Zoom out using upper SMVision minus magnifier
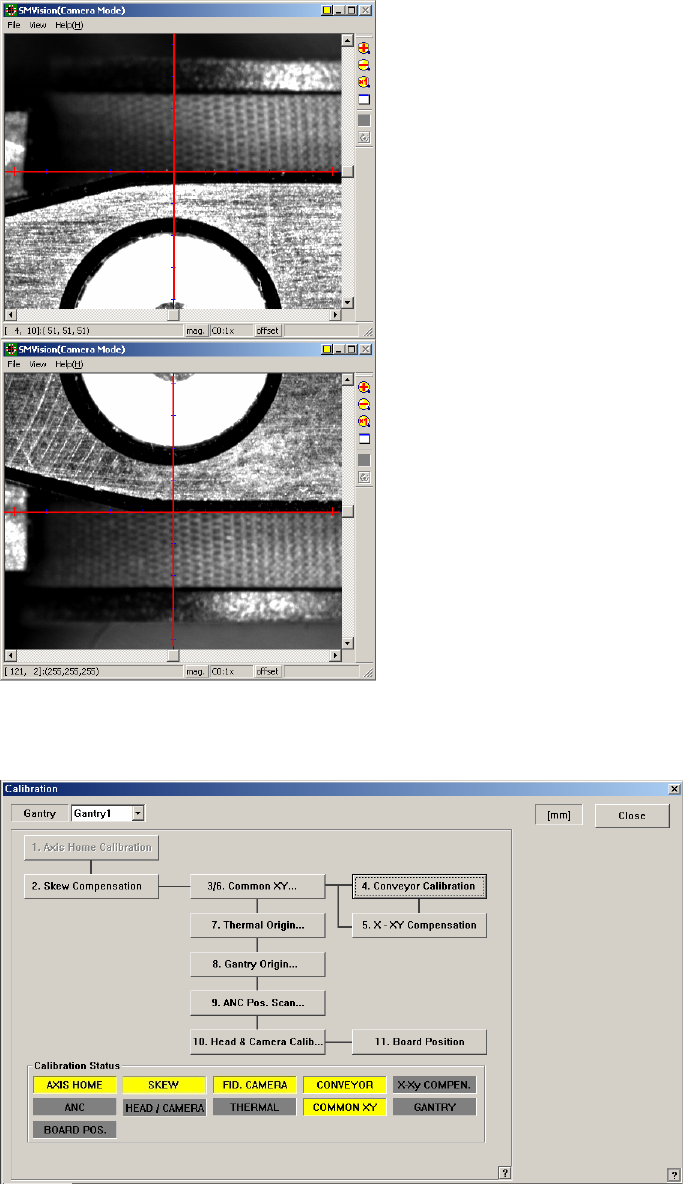The image size is (683, 1184). coord(364,65)
